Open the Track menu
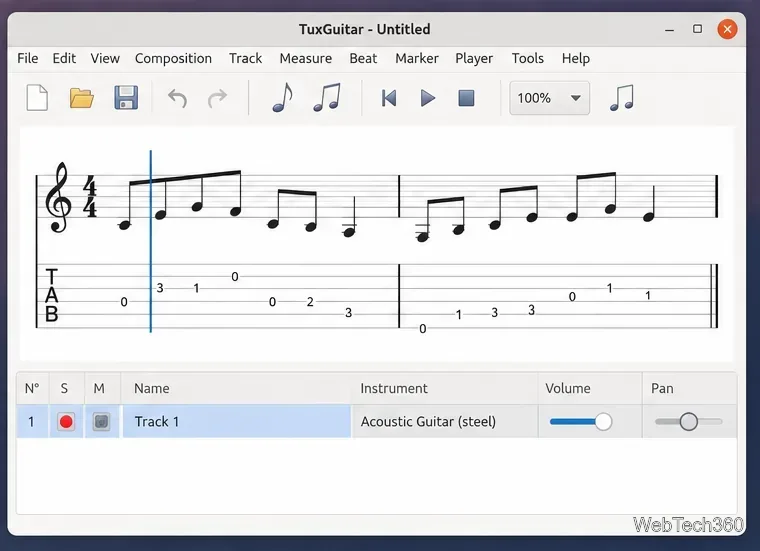Screen dimensions: 760x551 [245, 58]
